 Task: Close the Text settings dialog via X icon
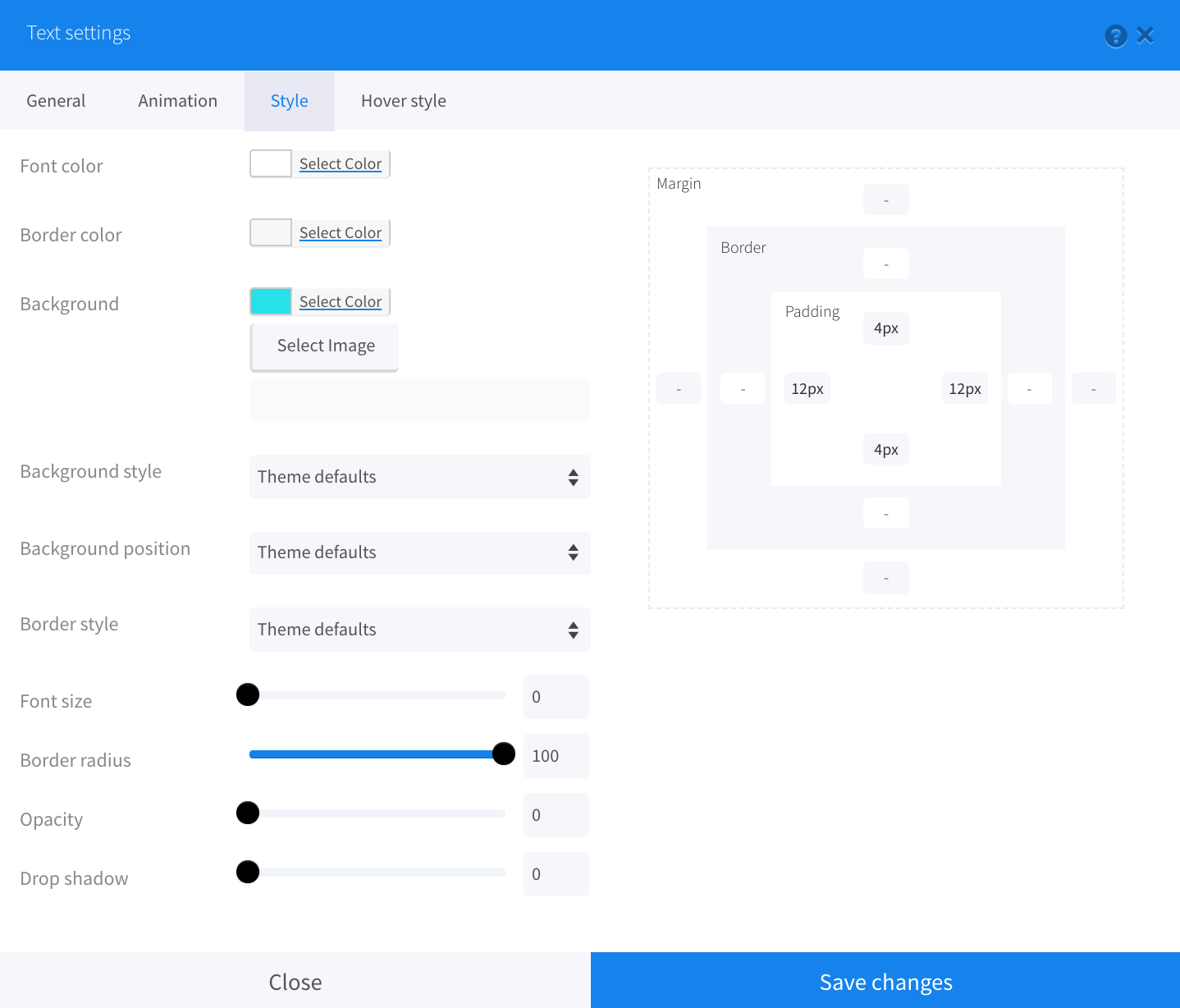point(1146,35)
